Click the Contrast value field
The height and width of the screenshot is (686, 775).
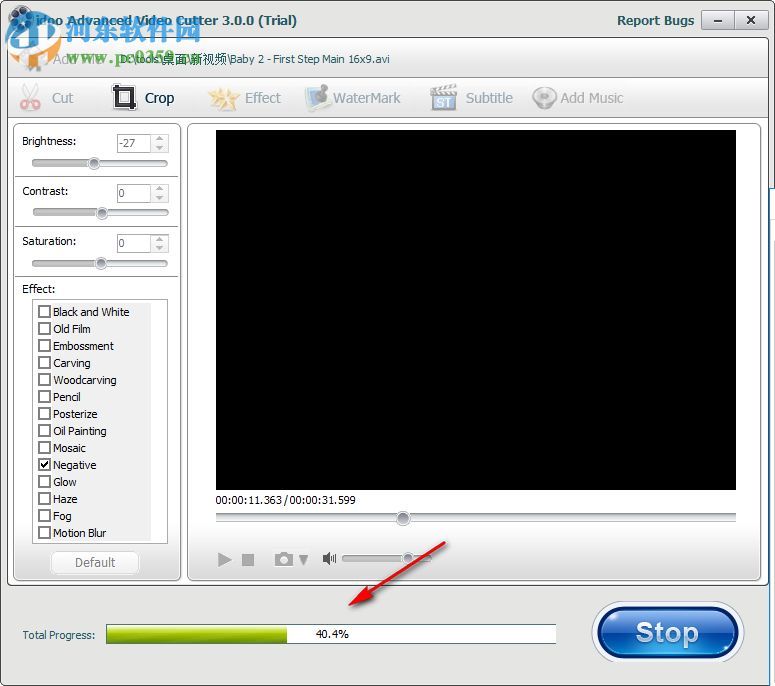coord(133,193)
